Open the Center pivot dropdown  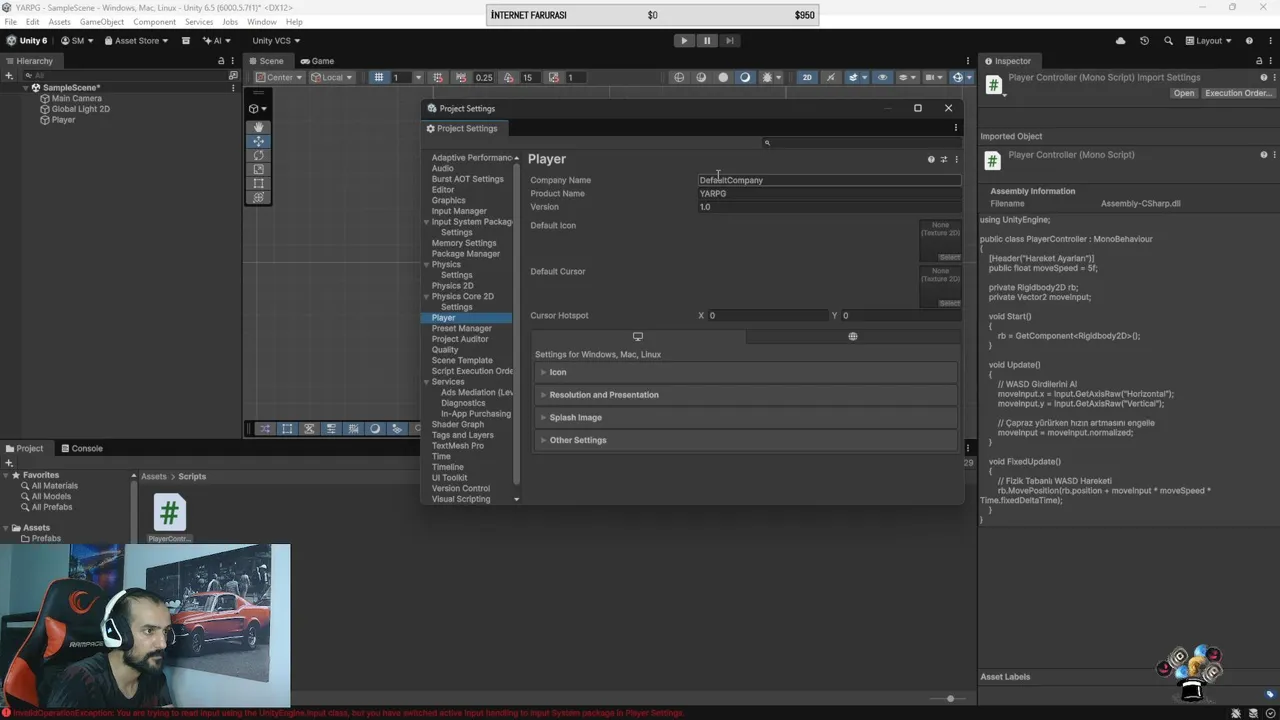[278, 77]
